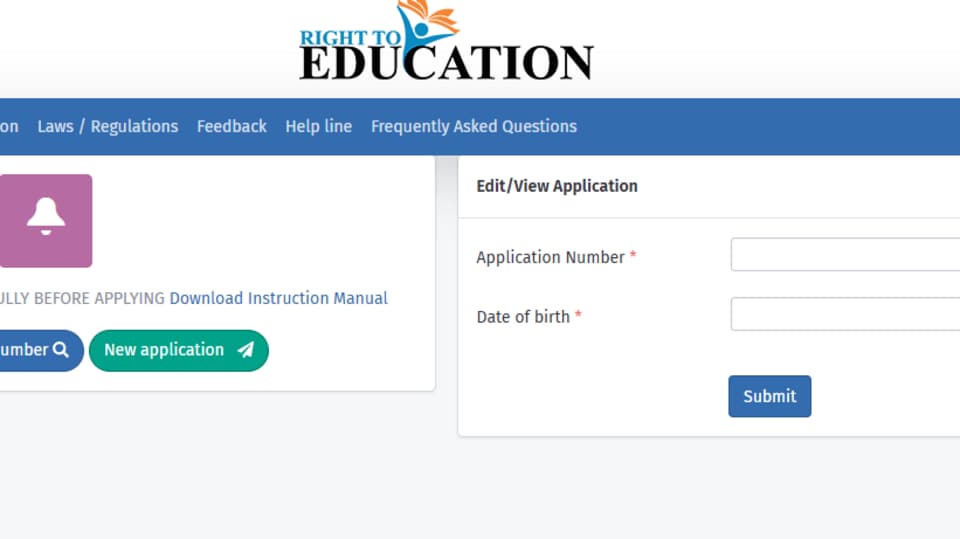The height and width of the screenshot is (539, 960).
Task: Open the Help line menu item
Action: point(318,126)
